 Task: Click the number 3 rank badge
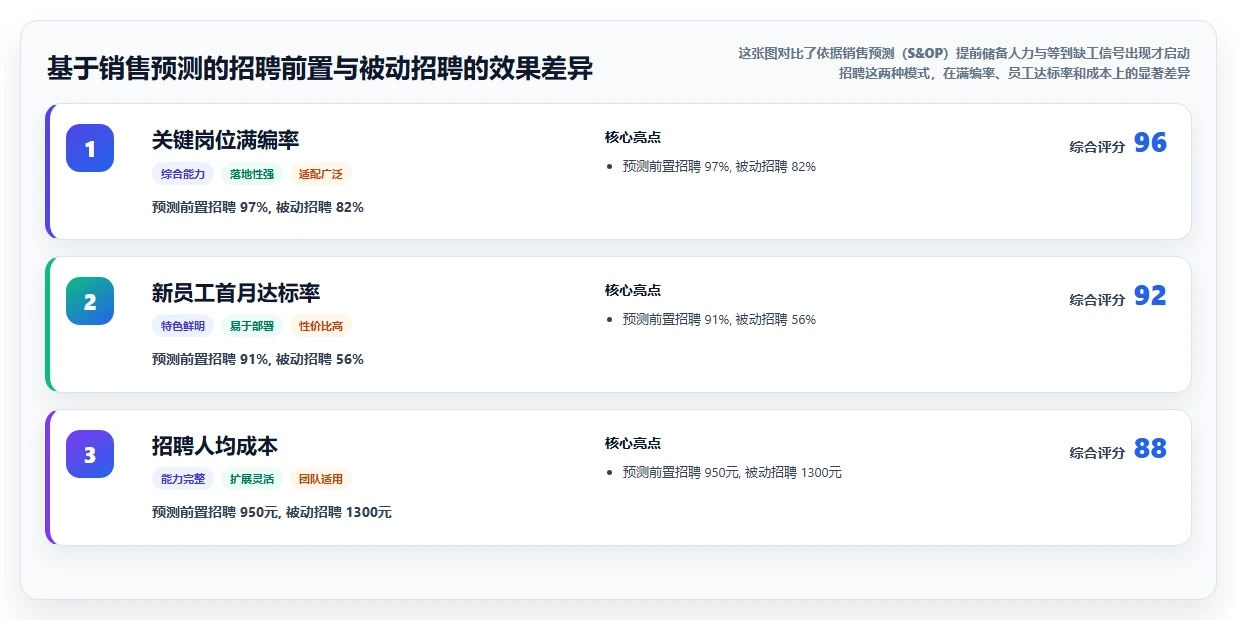(x=90, y=454)
